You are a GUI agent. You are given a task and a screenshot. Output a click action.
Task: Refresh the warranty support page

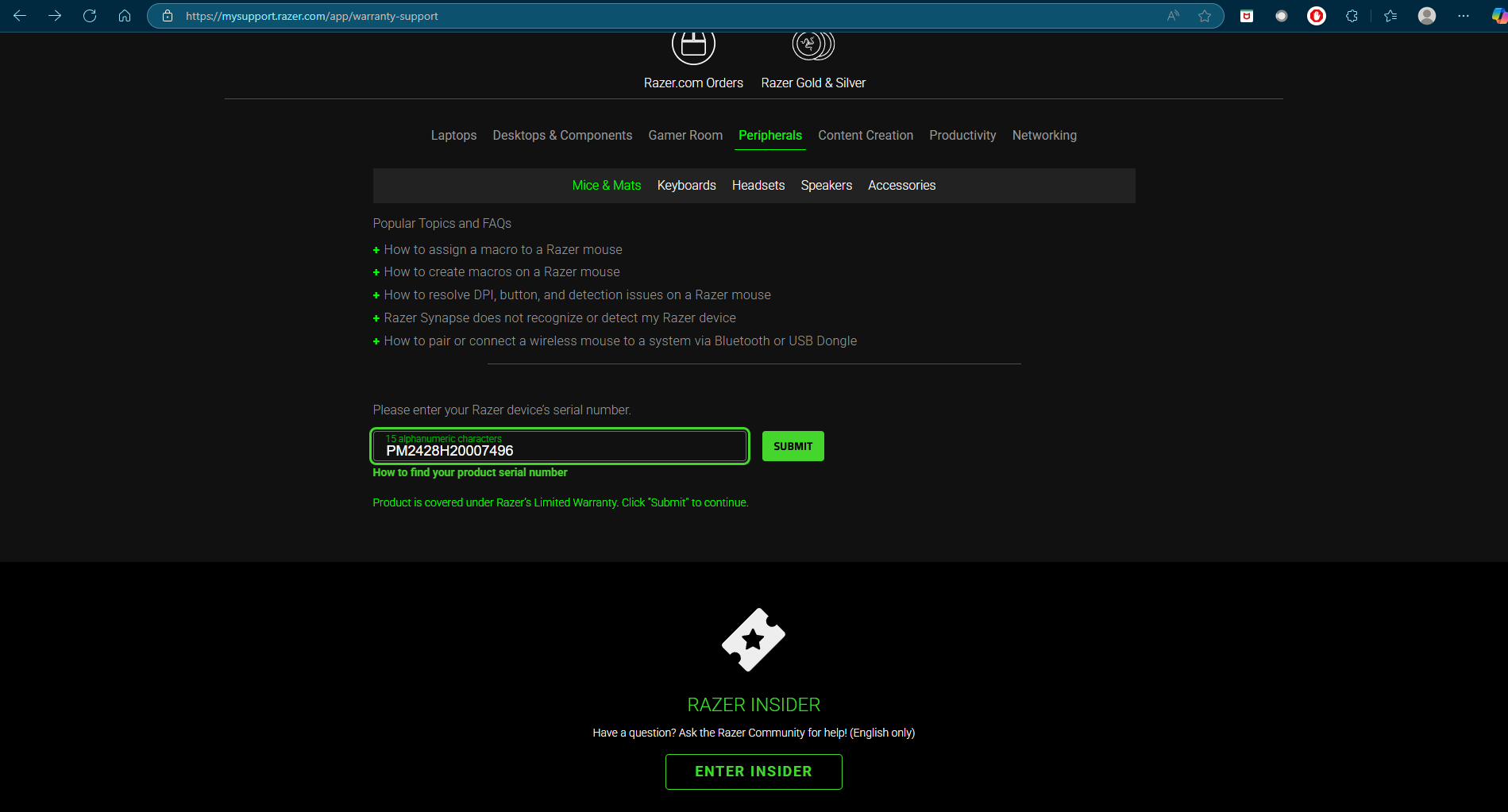point(90,16)
